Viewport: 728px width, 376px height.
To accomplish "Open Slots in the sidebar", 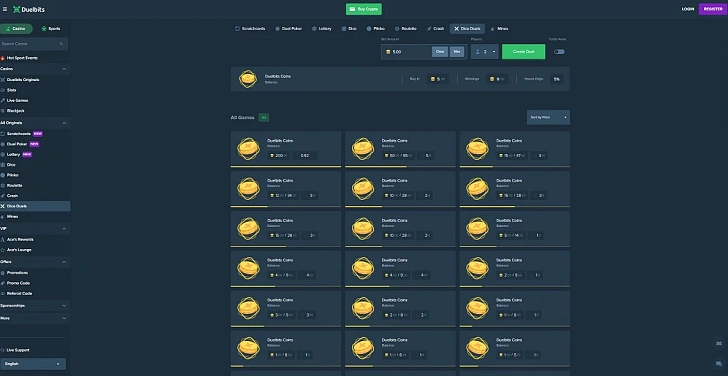I will (9, 90).
